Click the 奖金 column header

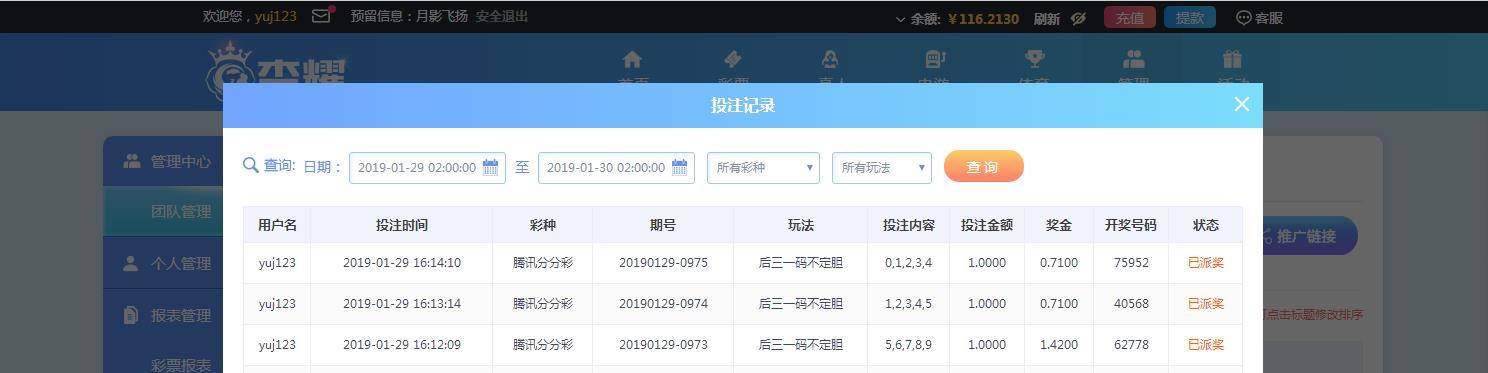click(x=1059, y=225)
